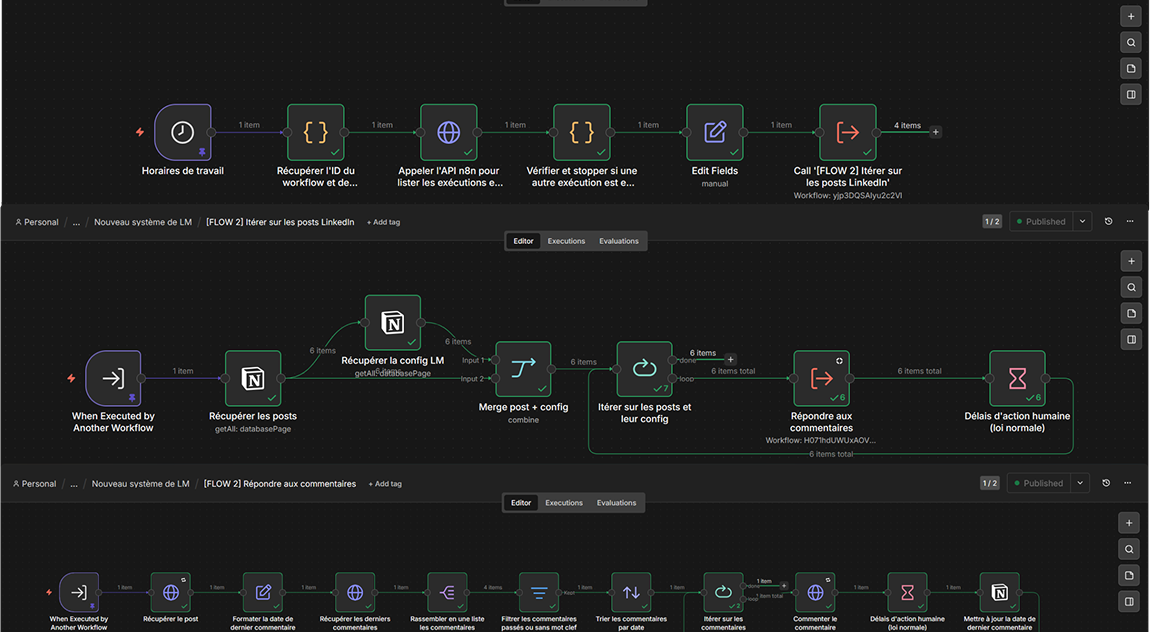Viewport: 1150px width, 632px height.
Task: Open the 'Récupérer l'ID du workflow' code node
Action: 315,132
